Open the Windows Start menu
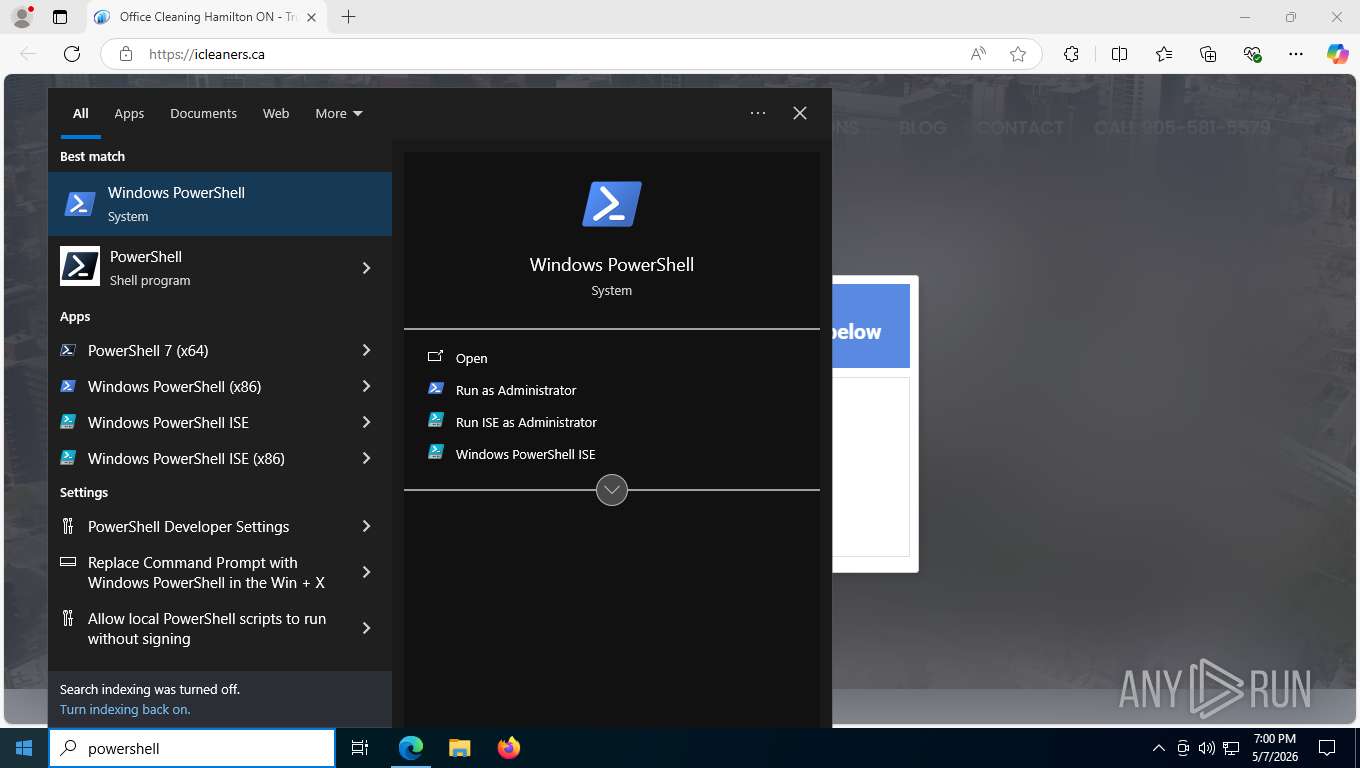The width and height of the screenshot is (1360, 768). (24, 748)
